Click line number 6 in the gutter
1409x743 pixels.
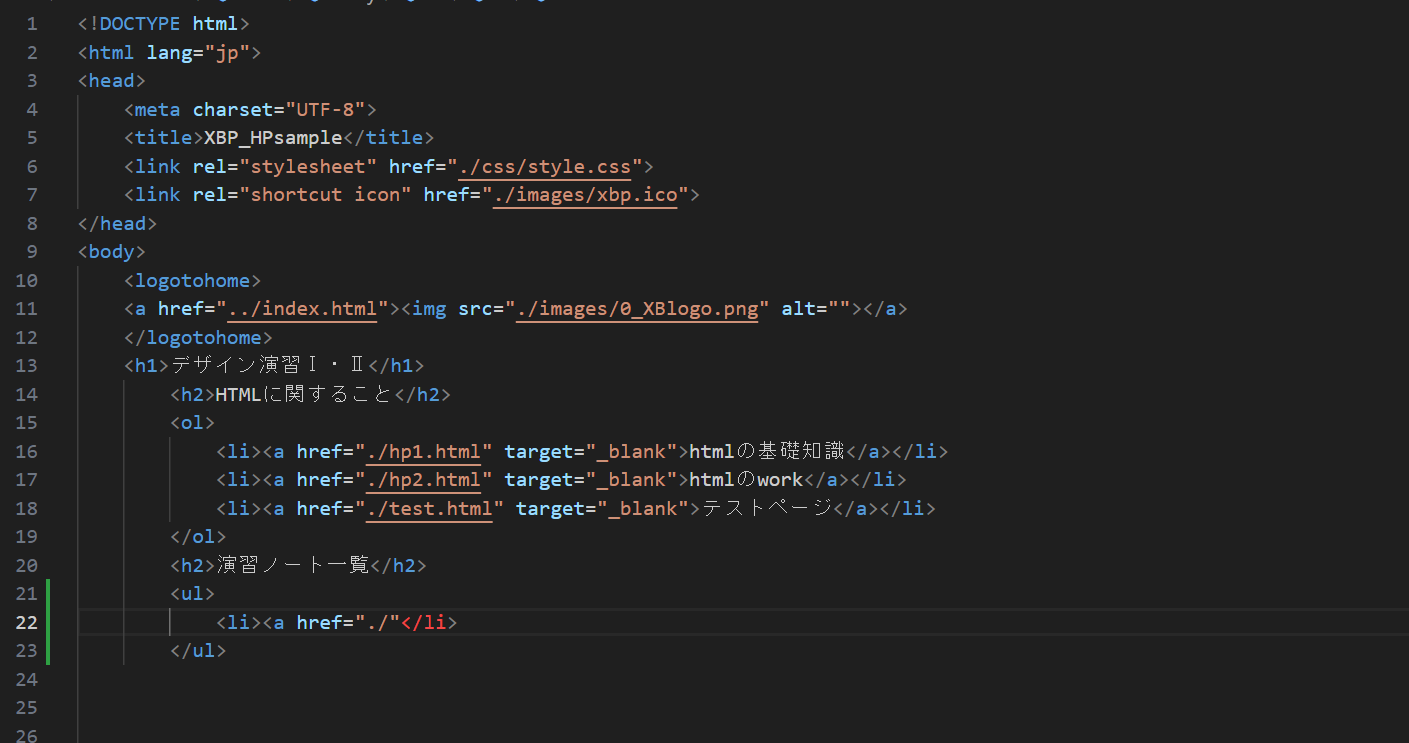[33, 166]
